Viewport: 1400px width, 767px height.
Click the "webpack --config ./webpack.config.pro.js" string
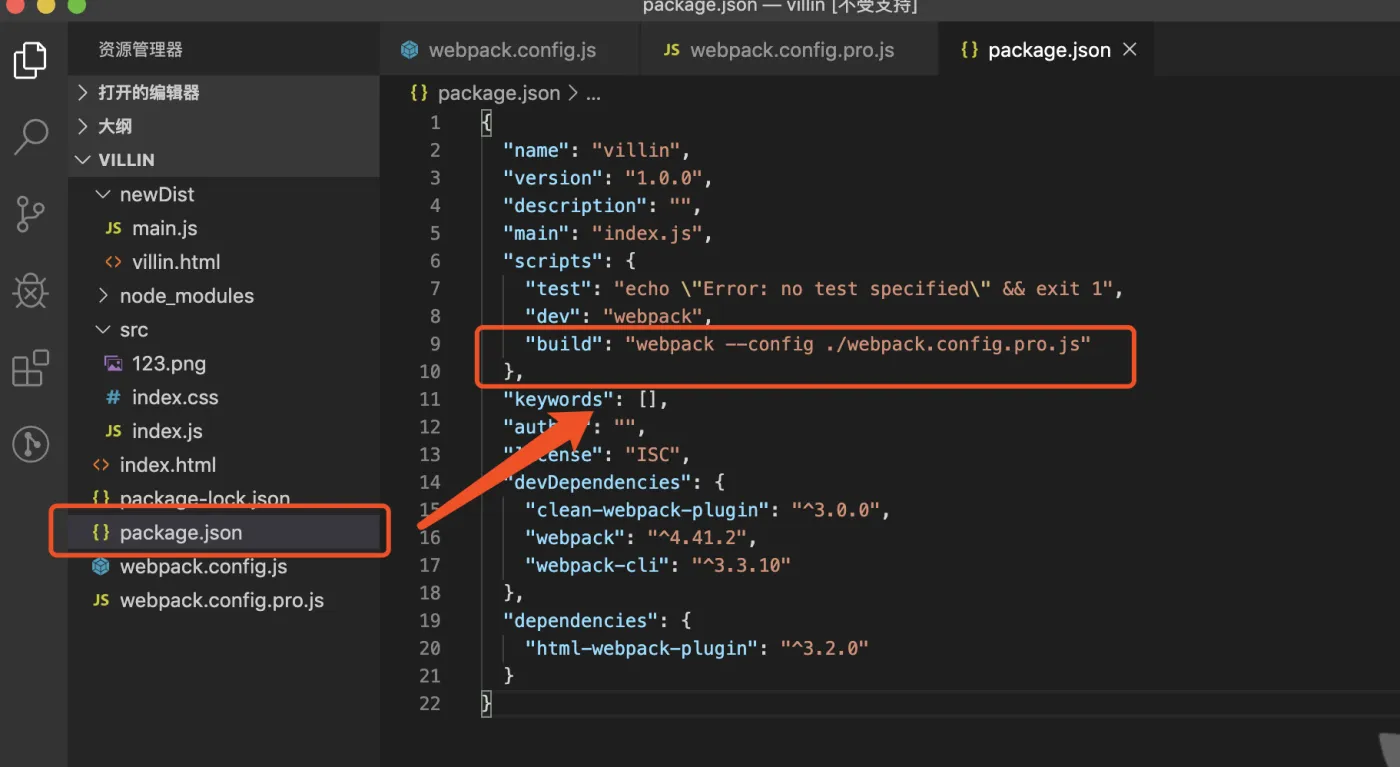pos(858,344)
